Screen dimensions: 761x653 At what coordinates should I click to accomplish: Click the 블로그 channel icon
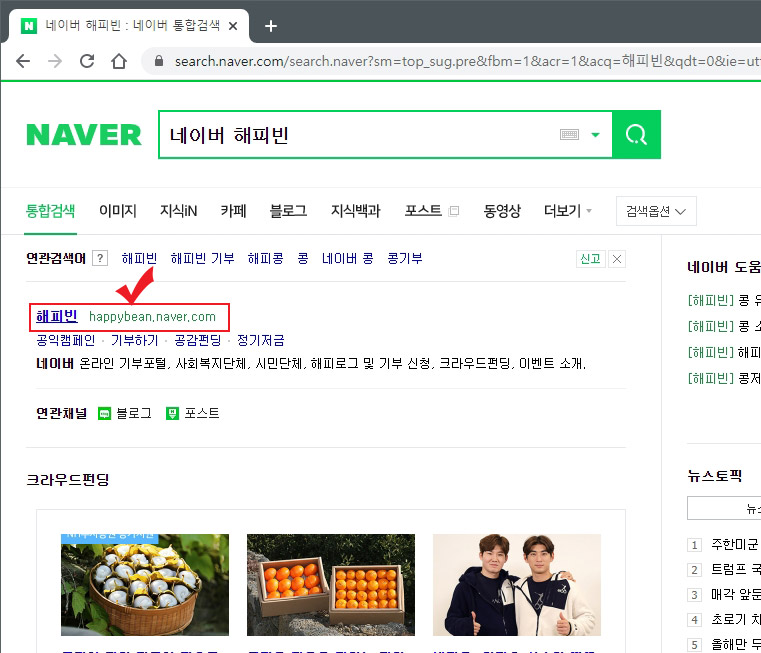pos(104,414)
